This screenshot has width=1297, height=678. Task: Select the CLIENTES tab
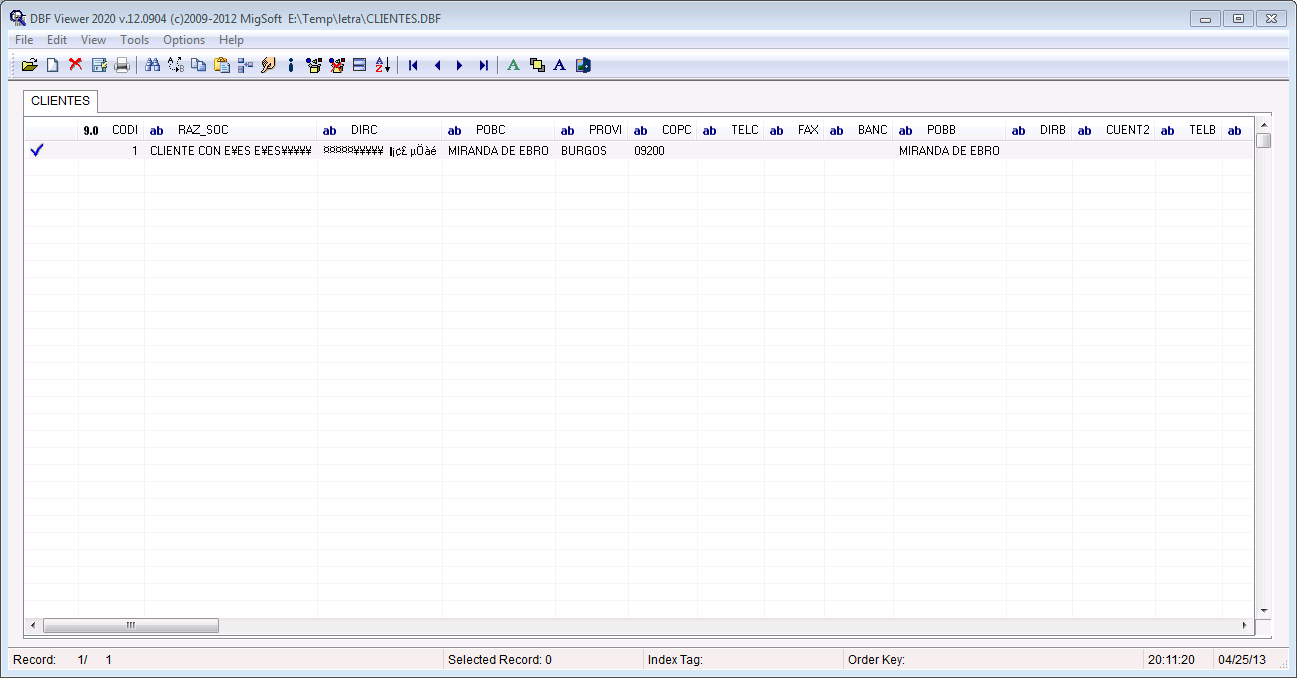(60, 101)
